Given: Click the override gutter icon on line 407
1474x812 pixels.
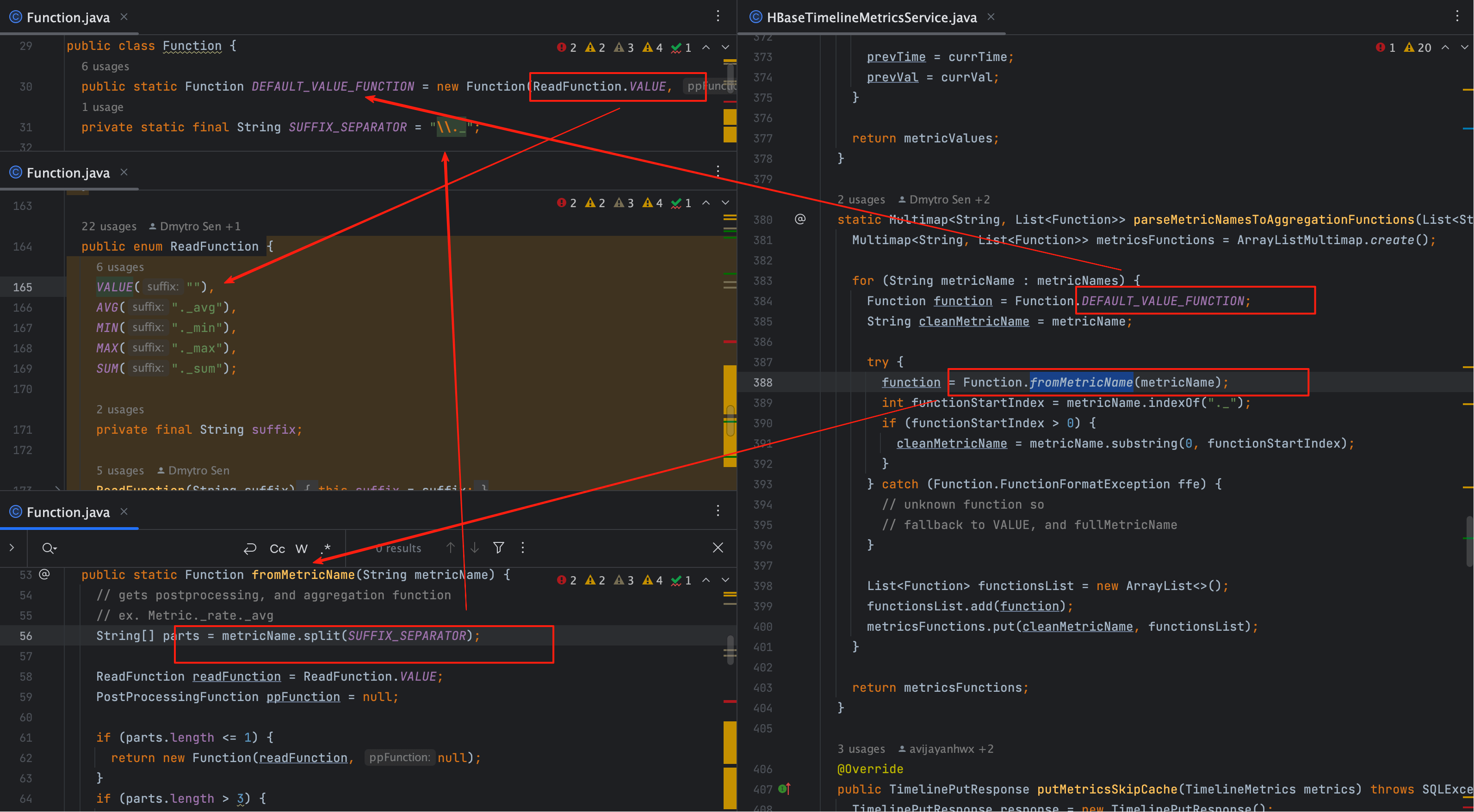Looking at the screenshot, I should [785, 789].
